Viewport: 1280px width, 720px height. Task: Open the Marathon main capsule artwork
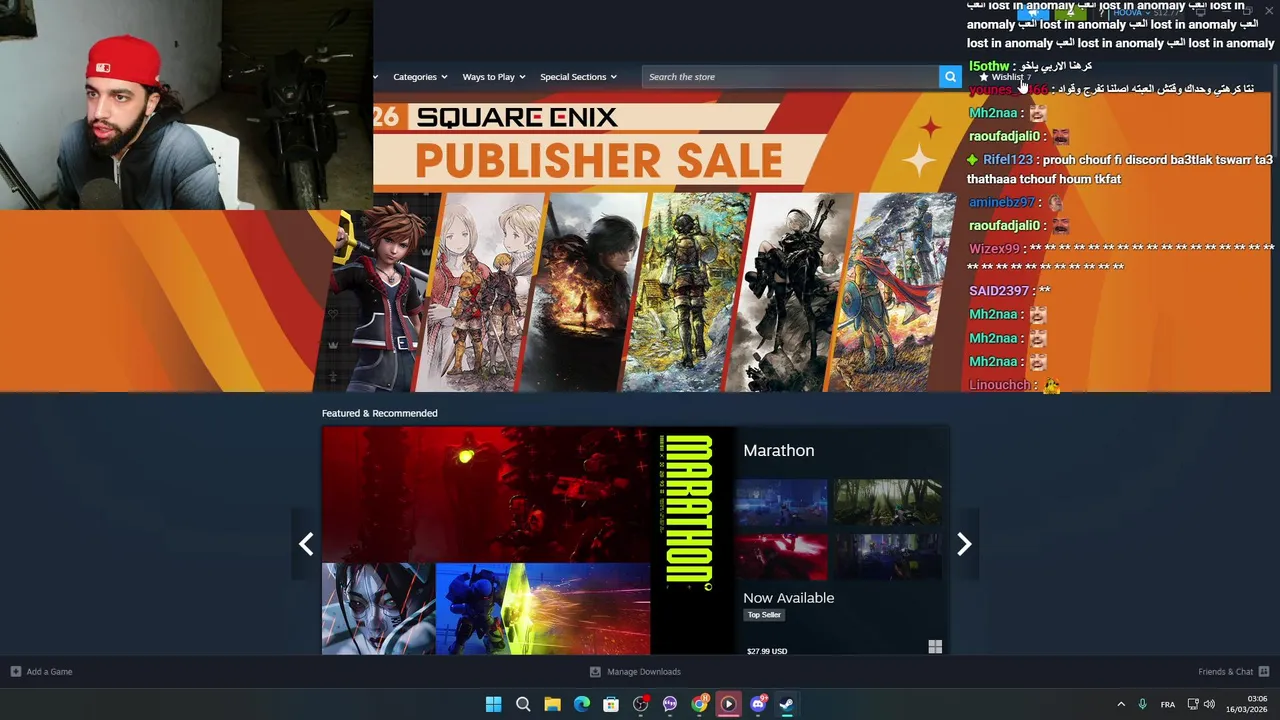point(528,541)
